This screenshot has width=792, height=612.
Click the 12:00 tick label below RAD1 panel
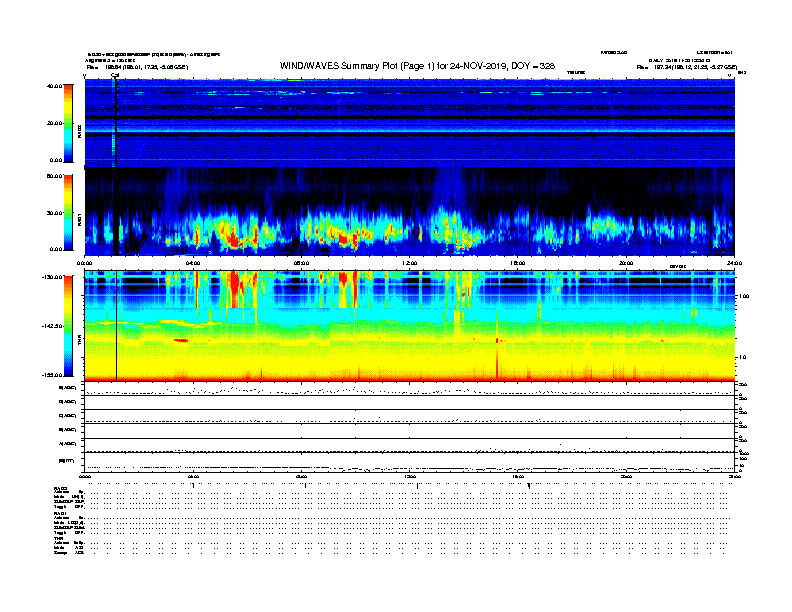pos(410,263)
